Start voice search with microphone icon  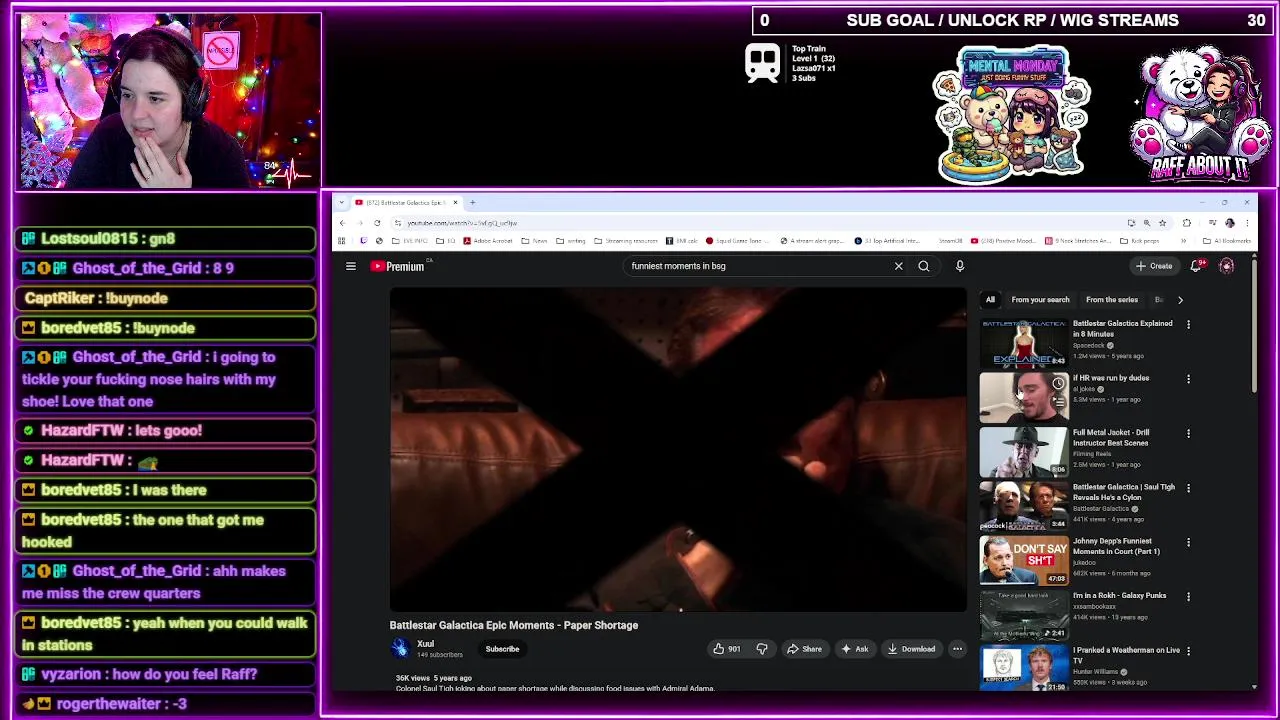960,266
